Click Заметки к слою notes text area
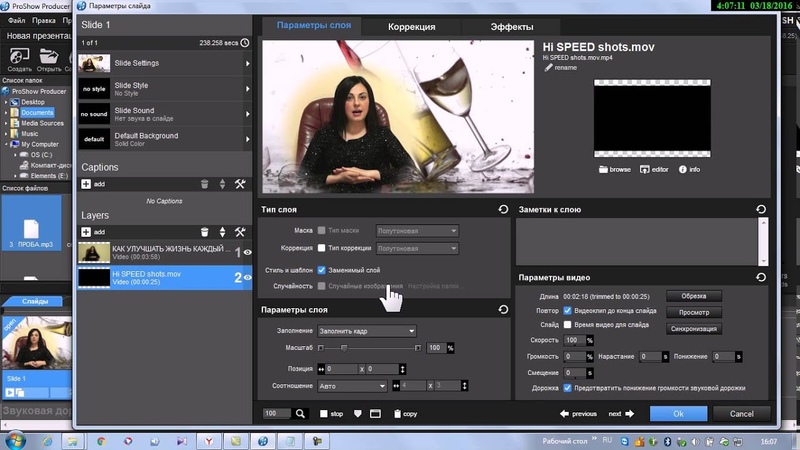Image resolution: width=800 pixels, height=450 pixels. click(638, 241)
